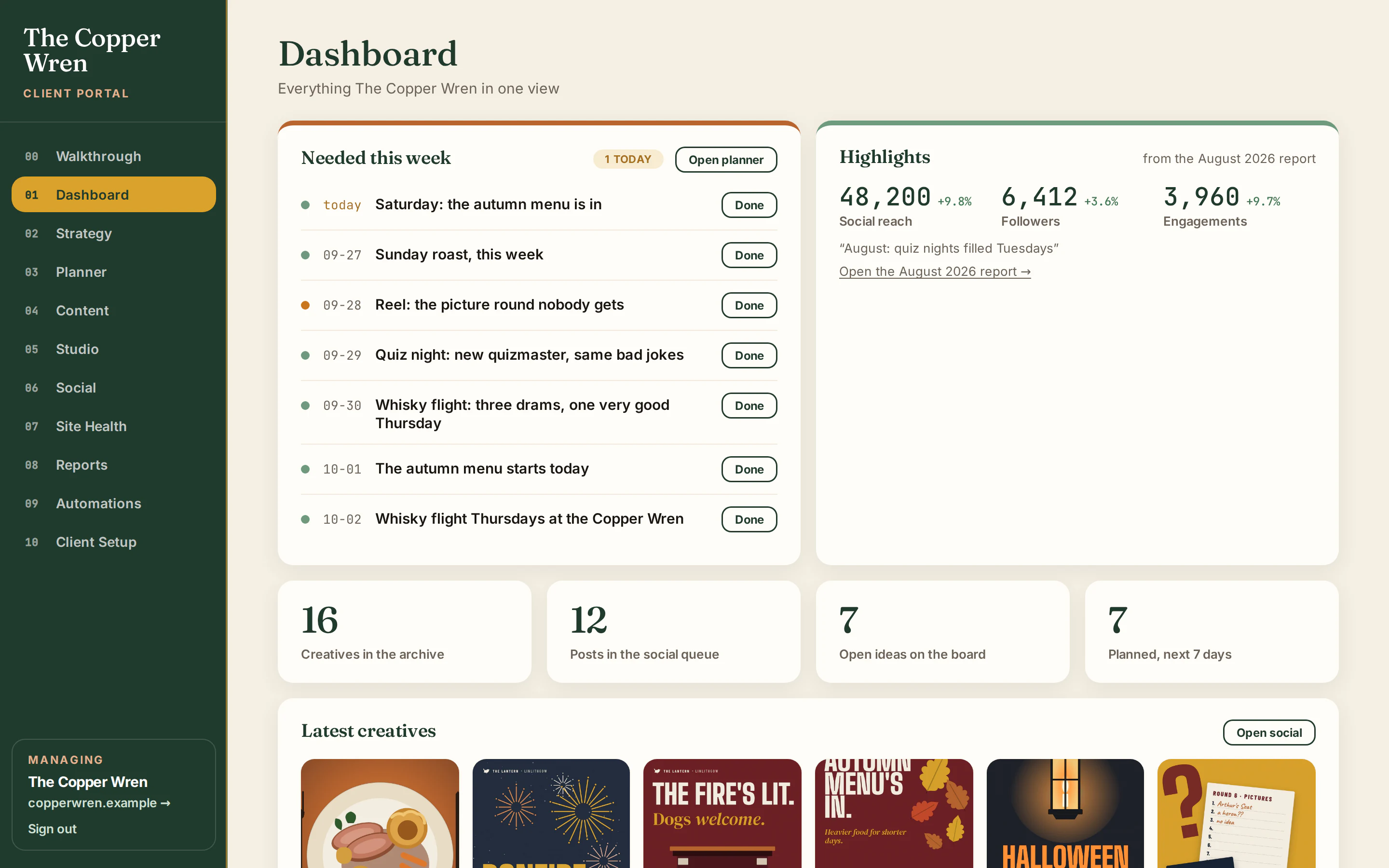This screenshot has width=1389, height=868.
Task: Open the Halloween lantern creative
Action: pos(1065,814)
